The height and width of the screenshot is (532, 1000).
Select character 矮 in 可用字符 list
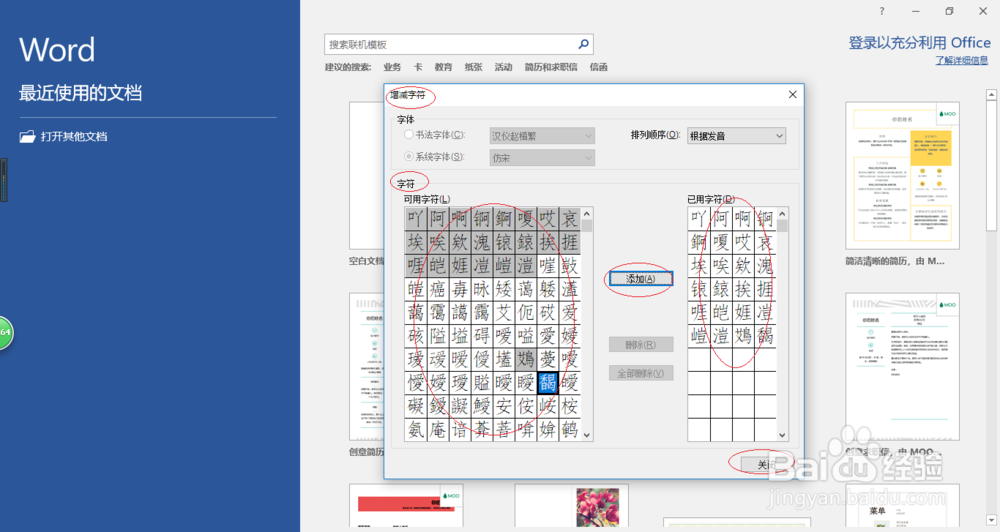[504, 289]
